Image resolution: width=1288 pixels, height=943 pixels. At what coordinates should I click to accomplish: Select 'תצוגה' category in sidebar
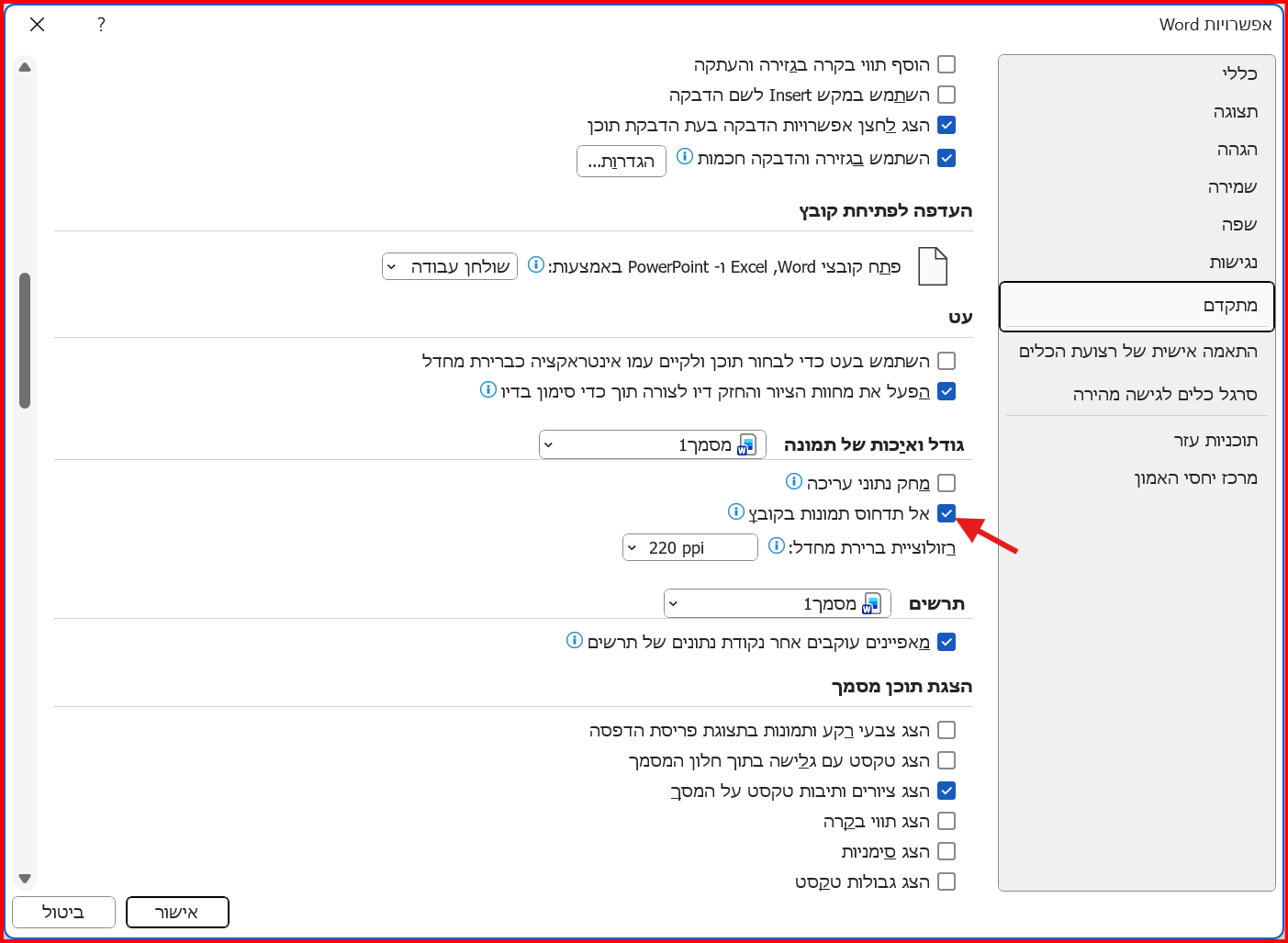[1235, 112]
